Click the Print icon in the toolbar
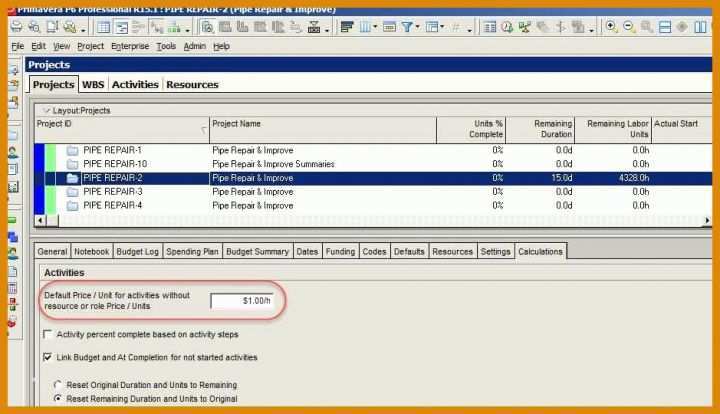The width and height of the screenshot is (720, 414). click(x=17, y=27)
